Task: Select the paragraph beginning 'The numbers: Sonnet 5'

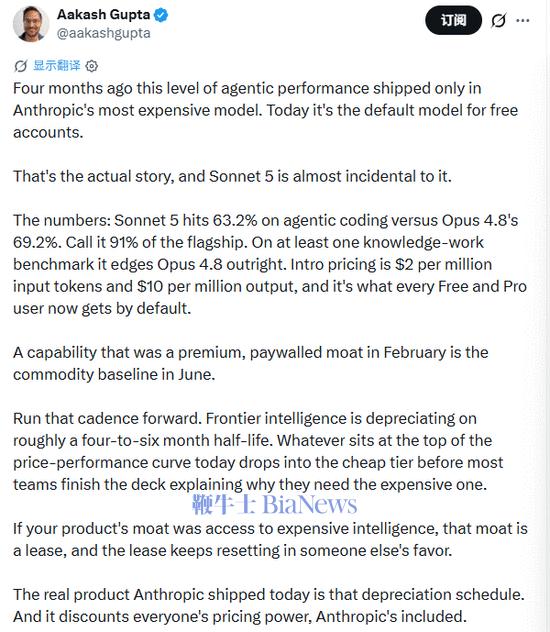Action: click(x=270, y=264)
